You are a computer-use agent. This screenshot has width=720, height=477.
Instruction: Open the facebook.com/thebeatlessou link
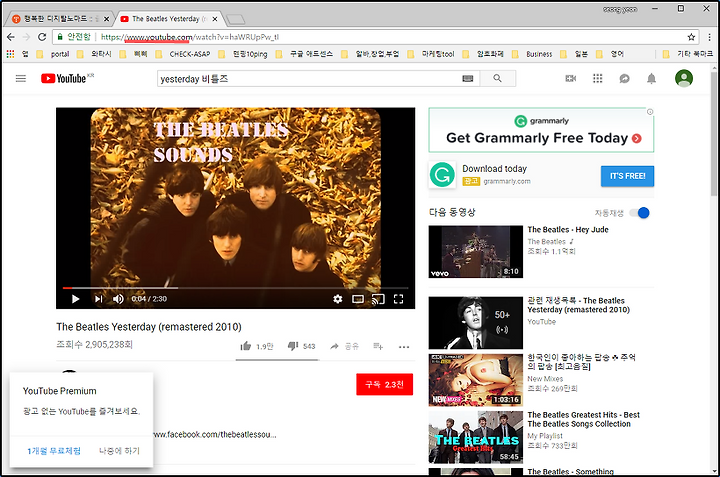tap(215, 434)
